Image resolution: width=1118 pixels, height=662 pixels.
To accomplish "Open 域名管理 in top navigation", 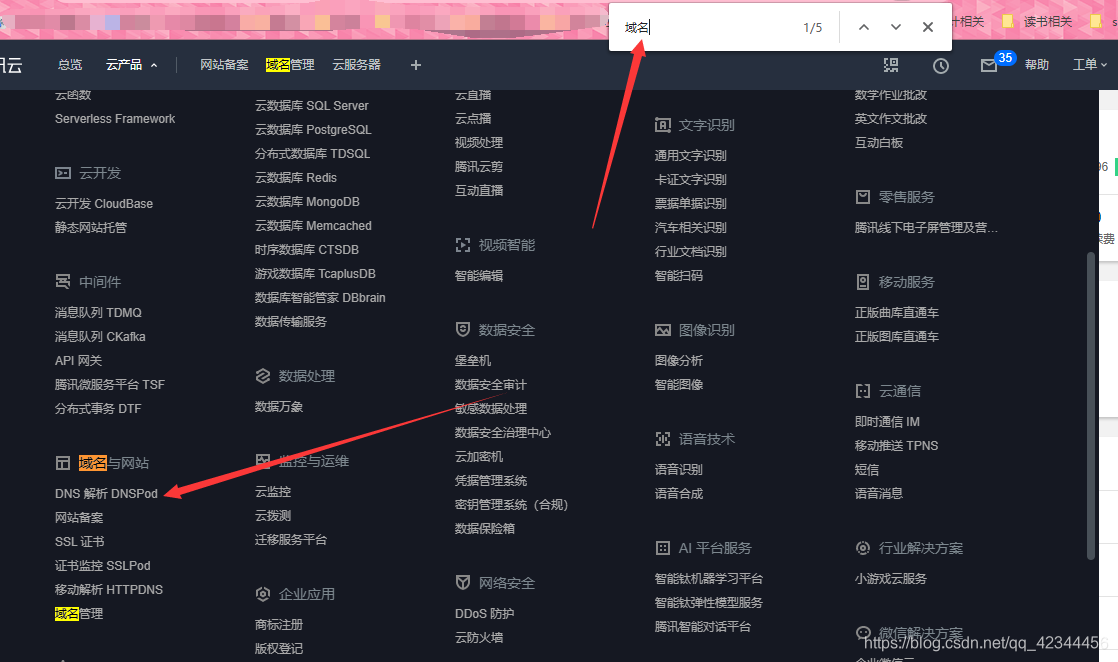I will [290, 65].
